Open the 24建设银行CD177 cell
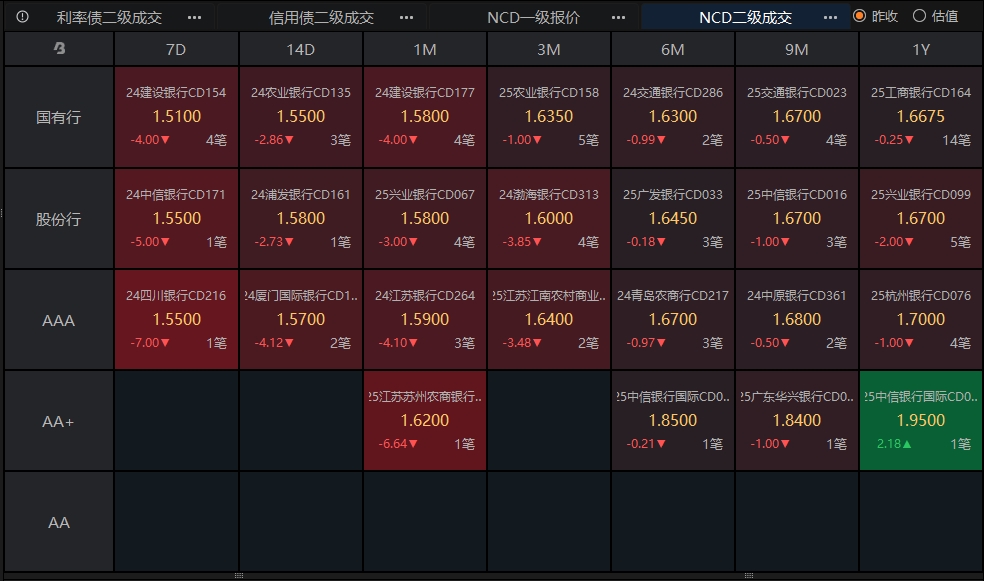984x581 pixels. click(x=425, y=117)
